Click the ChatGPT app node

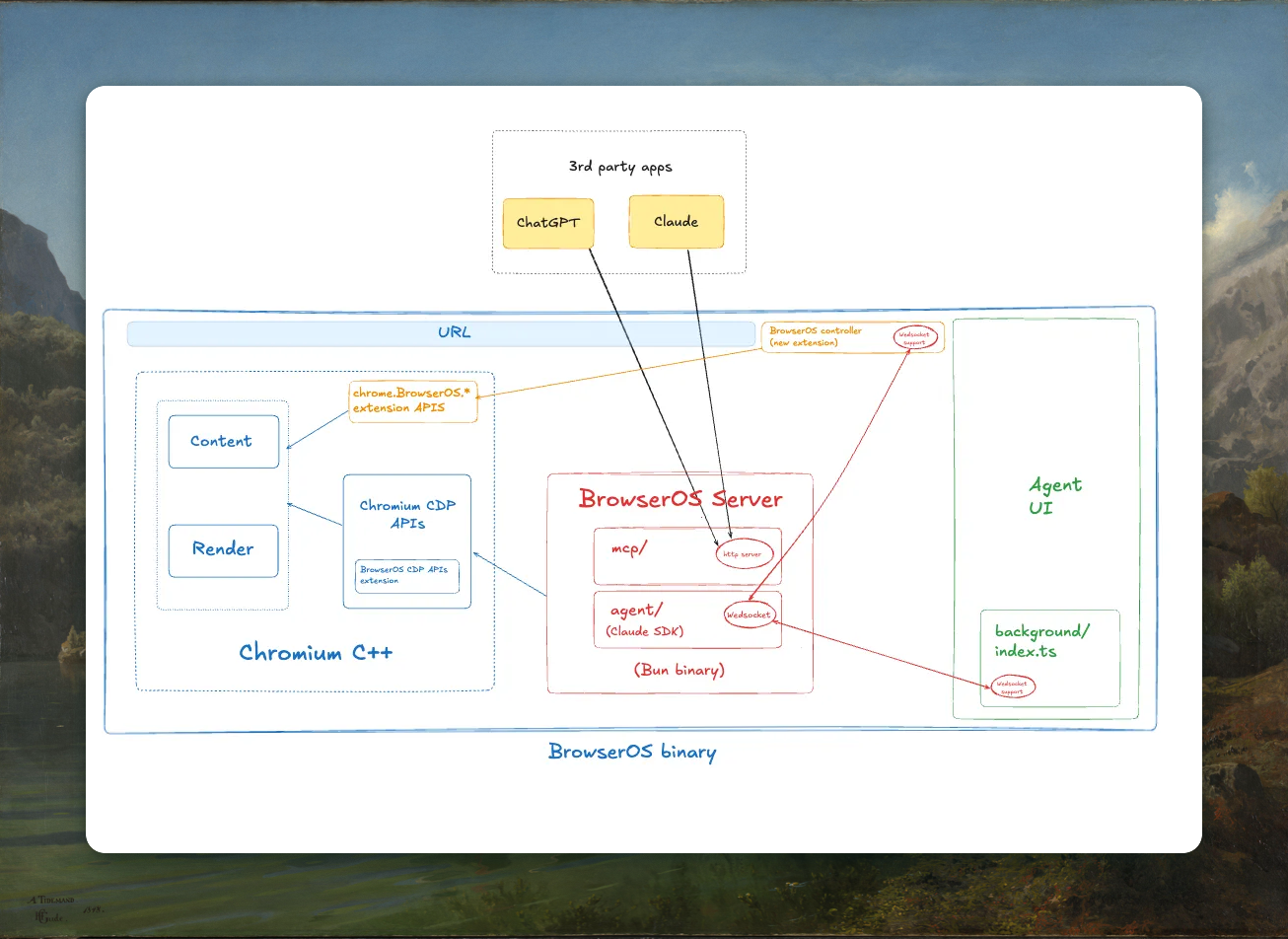(548, 223)
